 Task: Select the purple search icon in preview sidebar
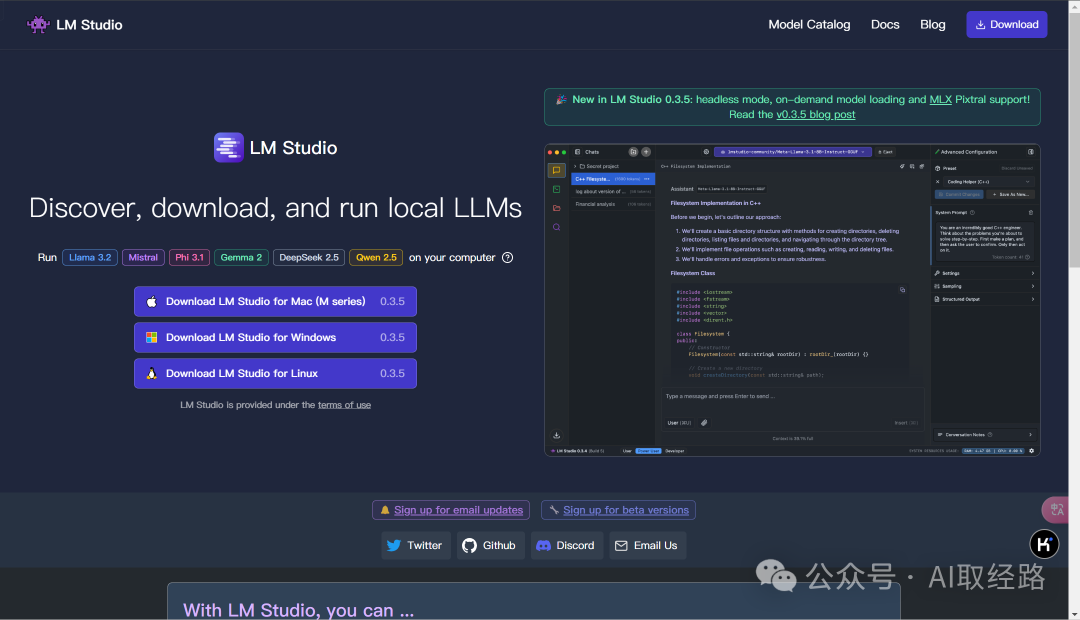(556, 227)
